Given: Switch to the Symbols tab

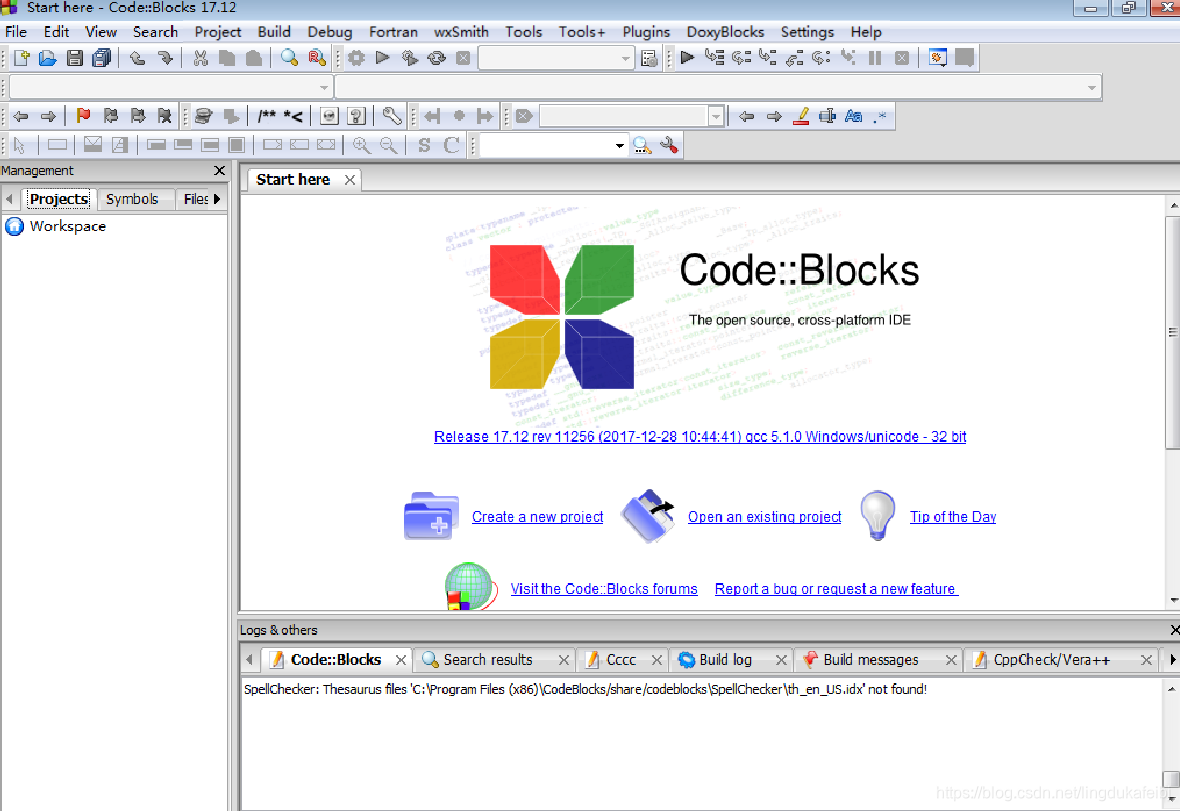Looking at the screenshot, I should click(x=132, y=199).
